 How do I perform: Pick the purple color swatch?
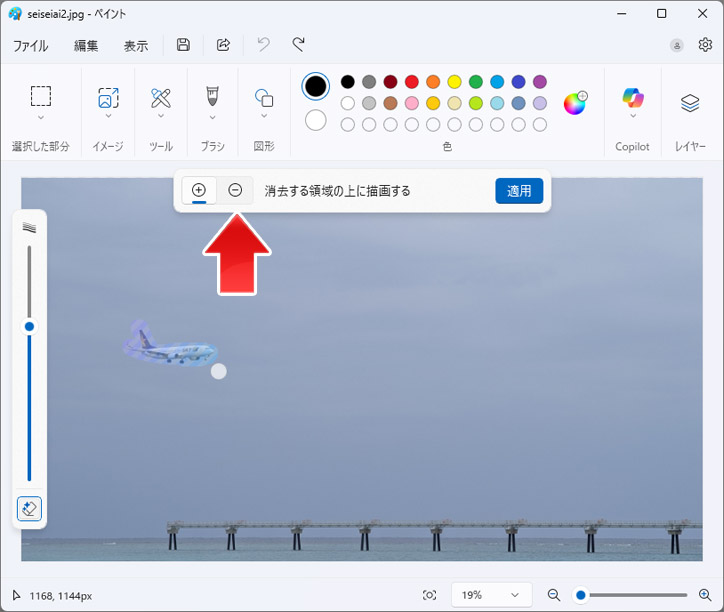[540, 82]
